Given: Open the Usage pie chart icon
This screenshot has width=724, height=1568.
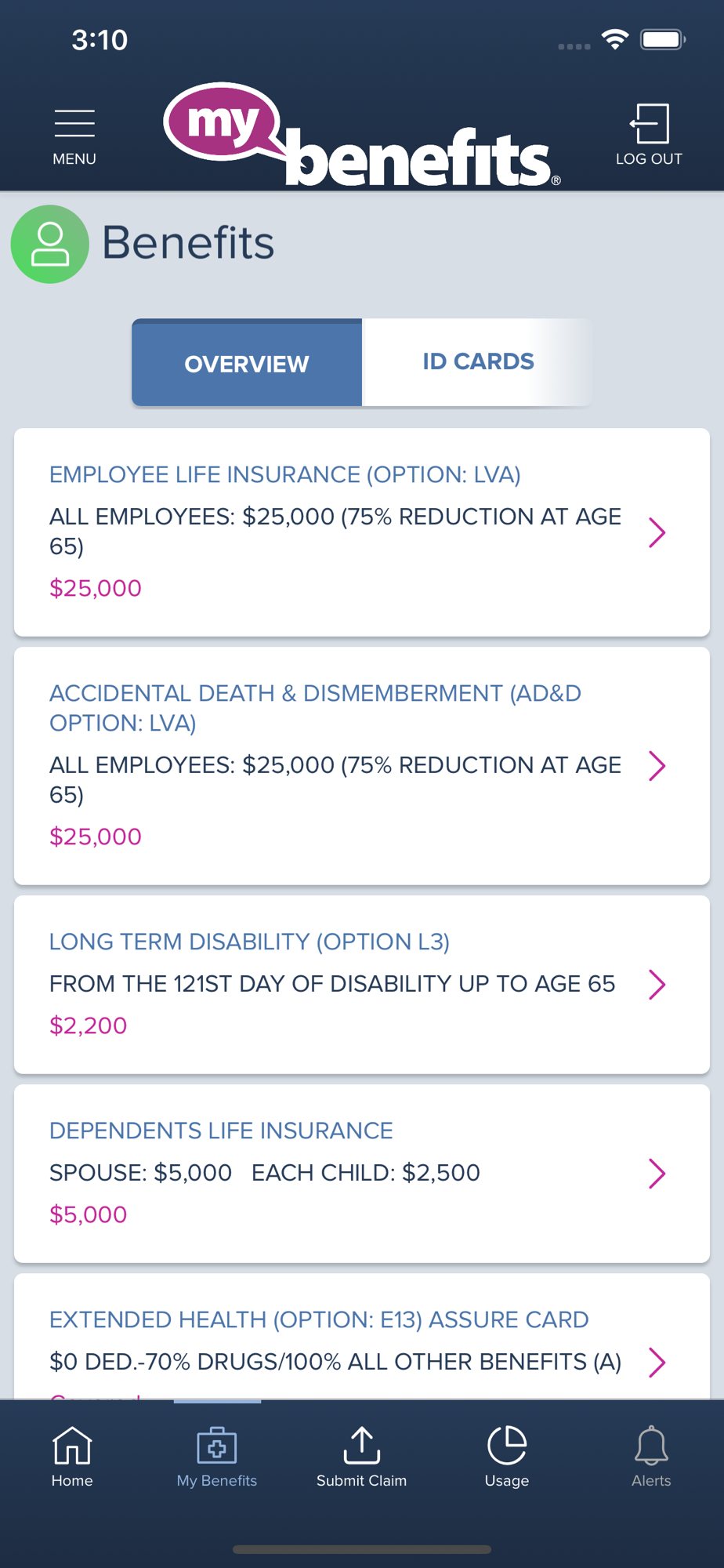Looking at the screenshot, I should [507, 1445].
